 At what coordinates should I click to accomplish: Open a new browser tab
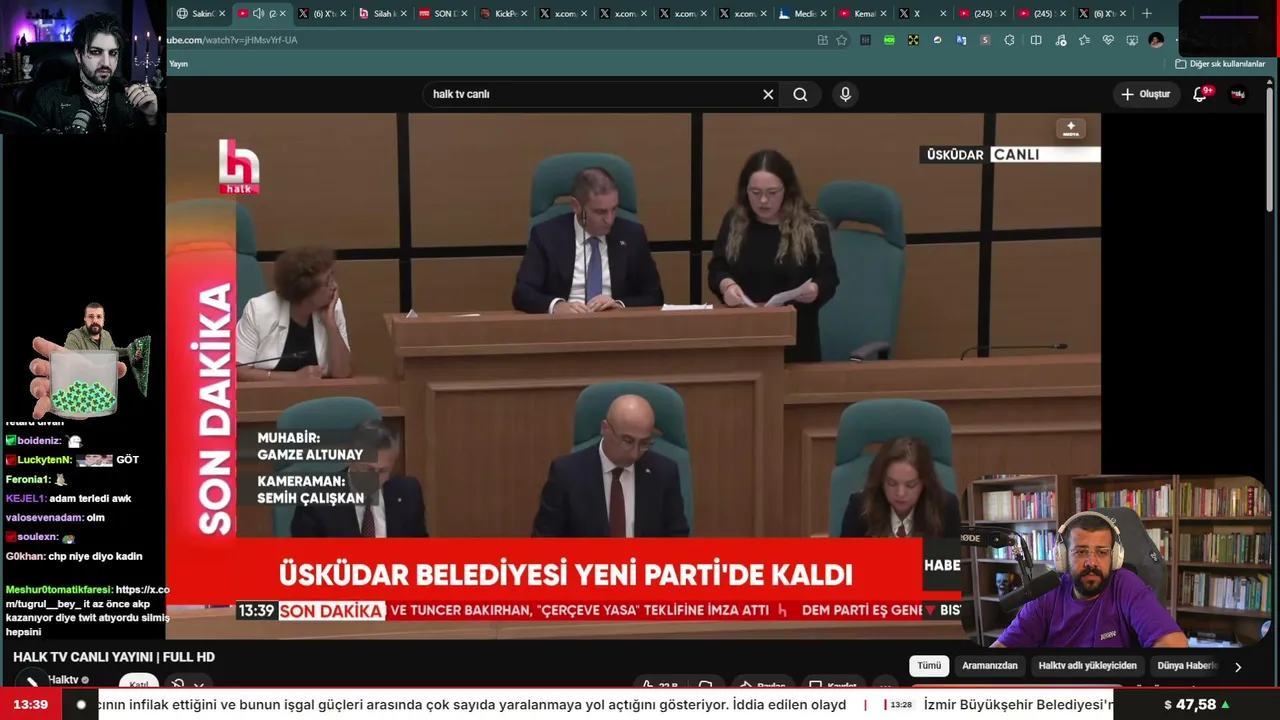(x=1147, y=13)
